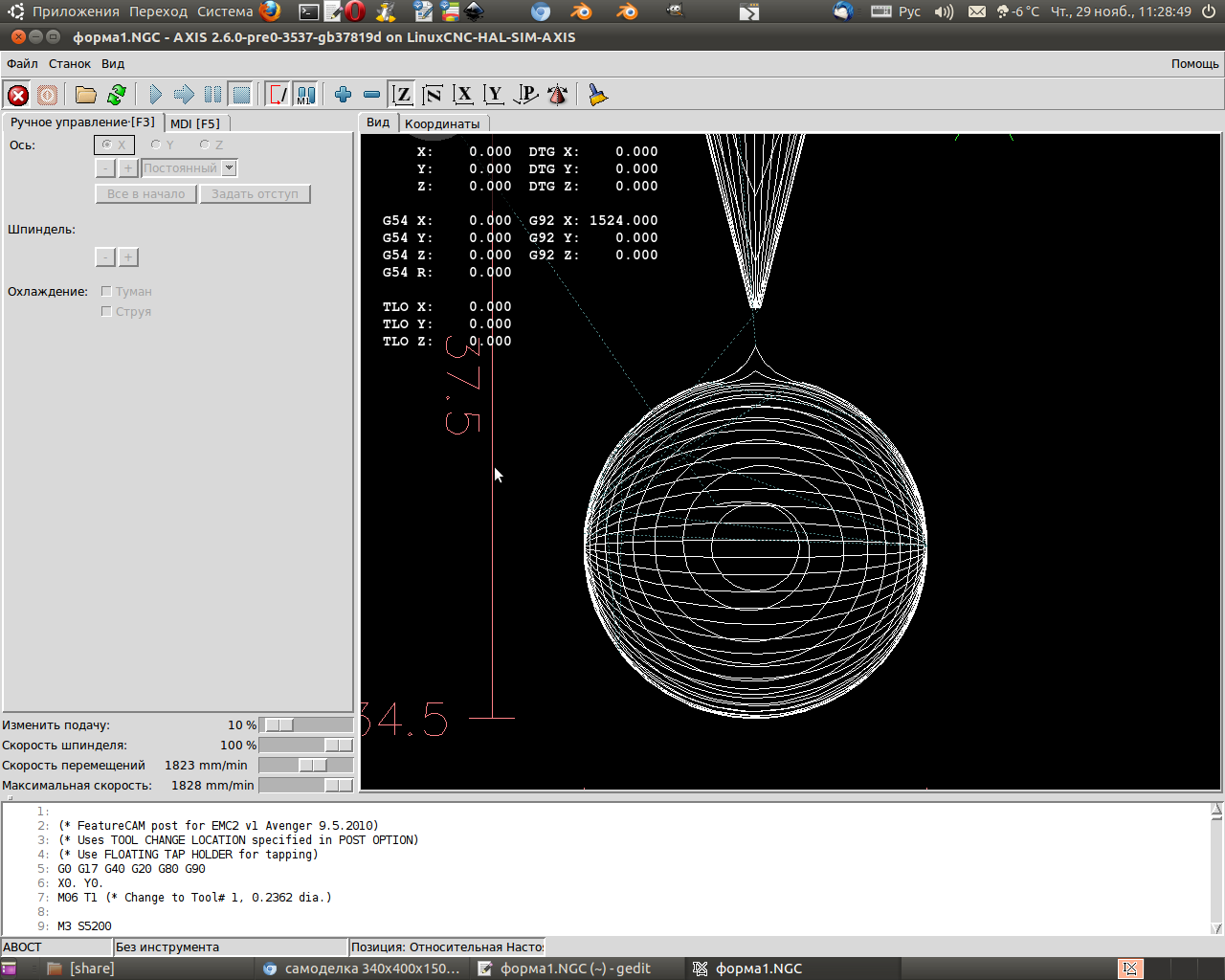
Task: Switch to perspective view P
Action: [x=525, y=95]
